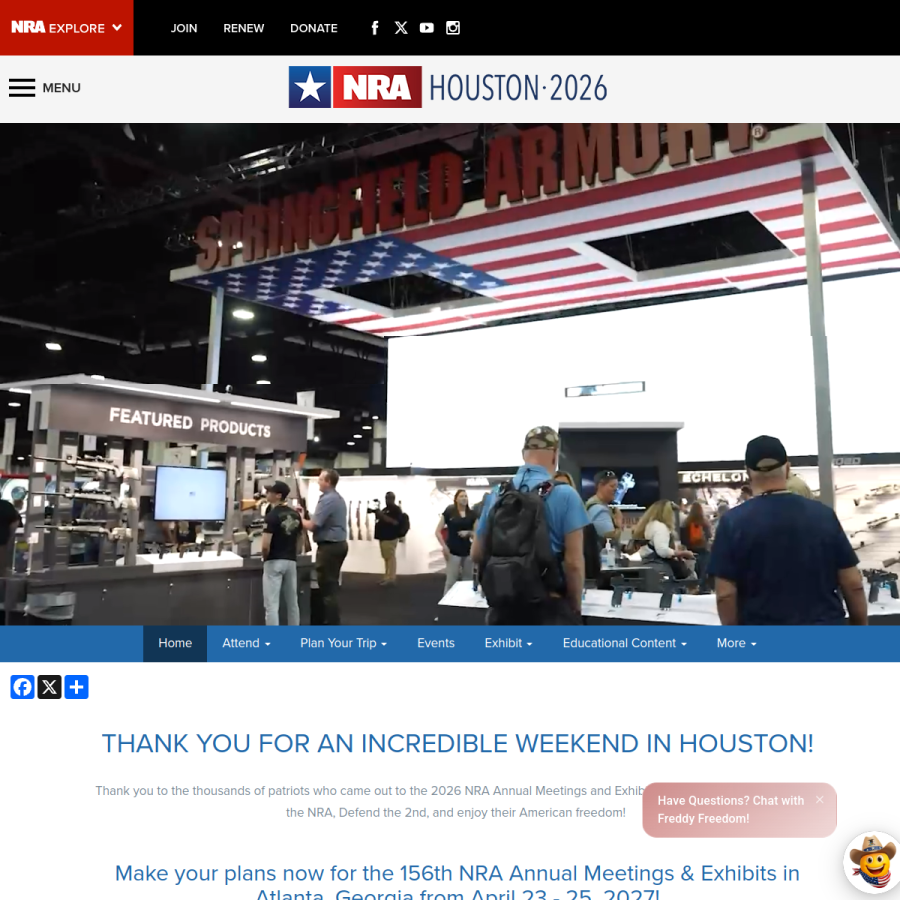
Task: Expand the More dropdown menu
Action: click(x=736, y=643)
